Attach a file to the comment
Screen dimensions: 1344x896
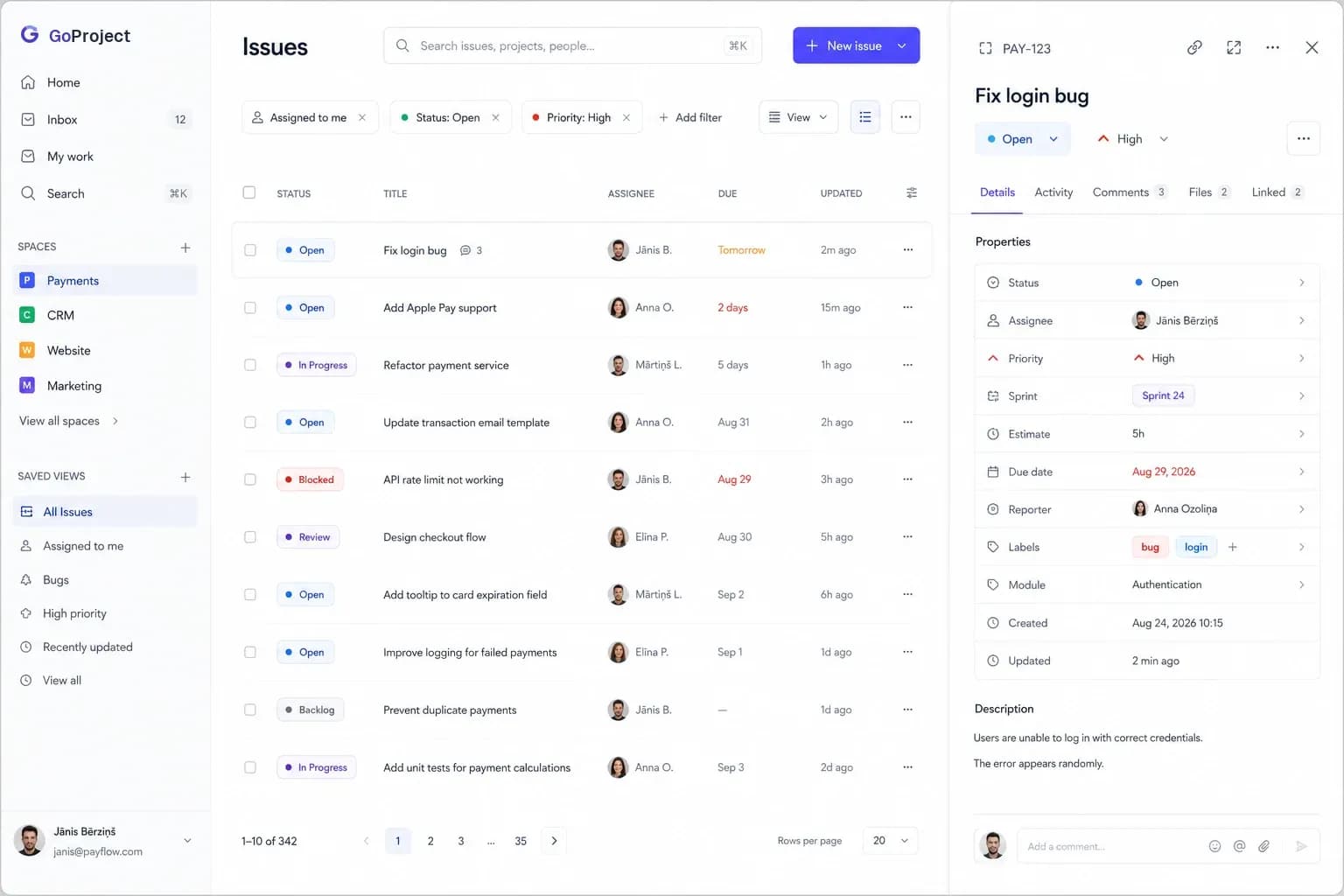point(1263,846)
